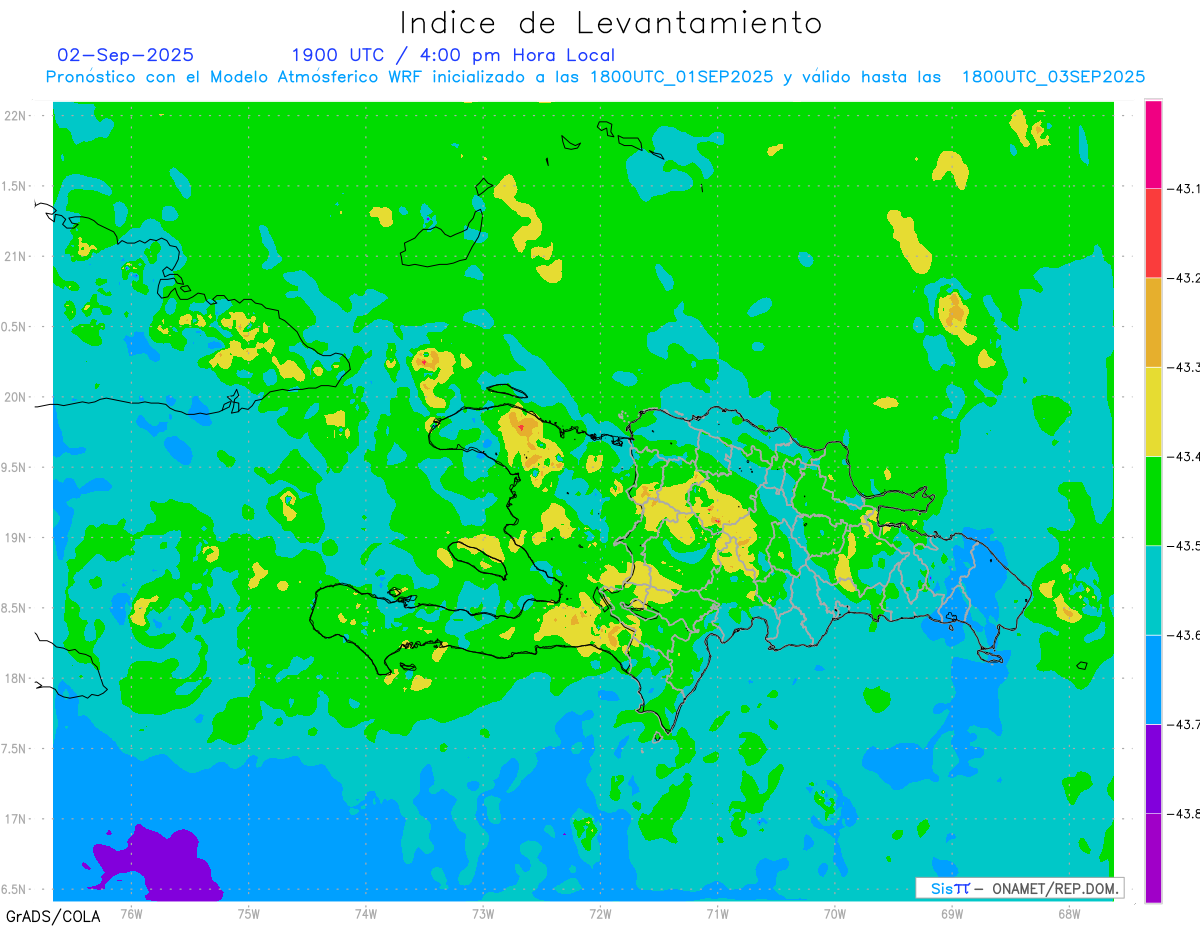The width and height of the screenshot is (1200, 927).
Task: Click the longitude label '68W'
Action: [x=1069, y=914]
